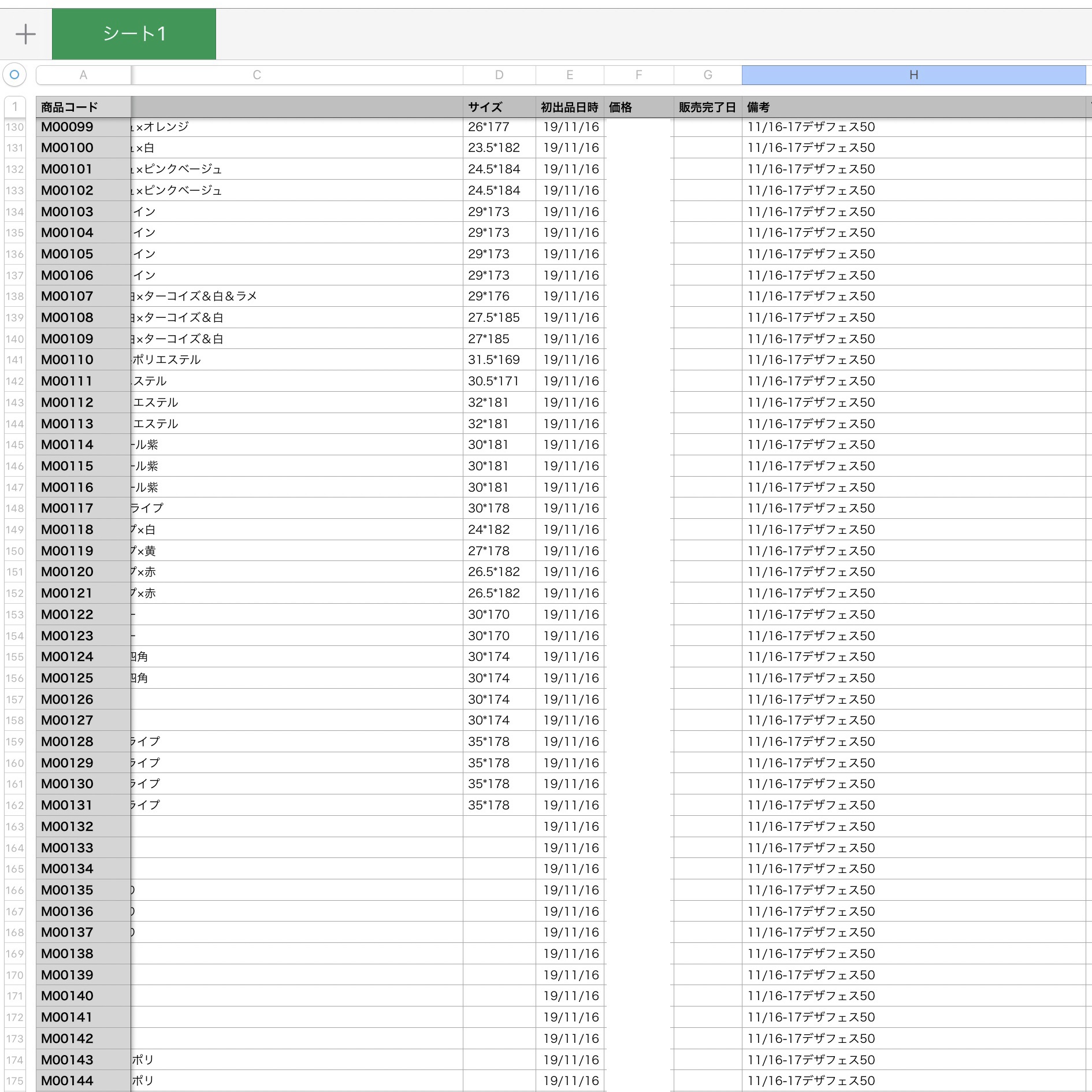This screenshot has width=1092, height=1092.
Task: Click size cell 27*178
Action: click(x=499, y=551)
